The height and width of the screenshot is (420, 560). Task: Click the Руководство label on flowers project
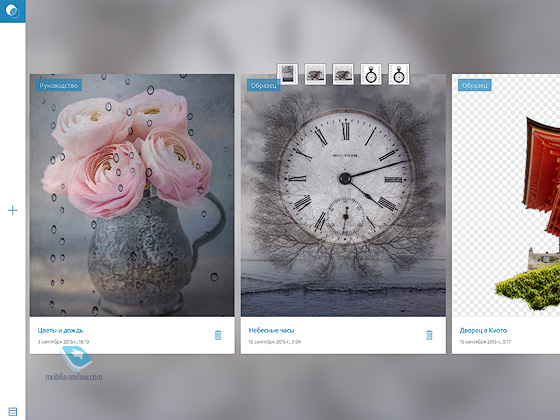pos(59,85)
